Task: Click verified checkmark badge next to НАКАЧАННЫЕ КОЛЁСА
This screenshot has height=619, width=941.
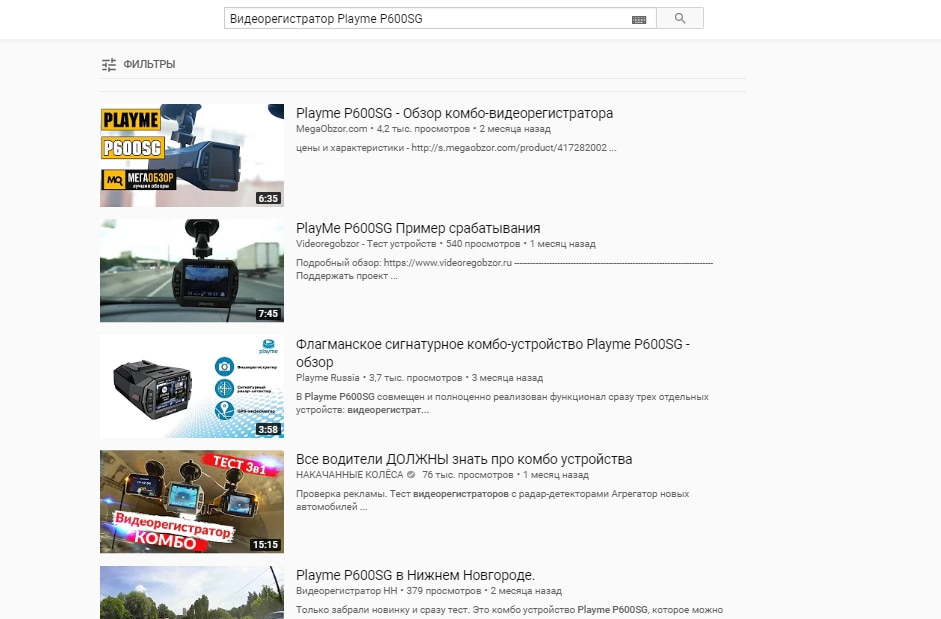Action: [411, 475]
